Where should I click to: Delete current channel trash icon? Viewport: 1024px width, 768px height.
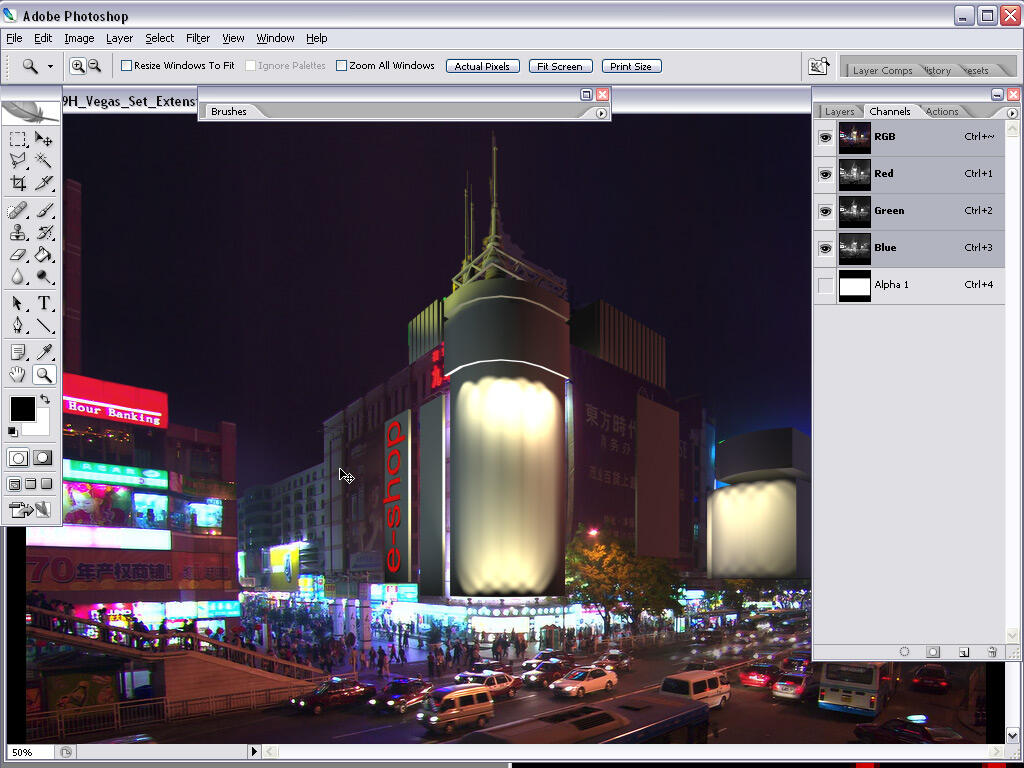coord(992,651)
